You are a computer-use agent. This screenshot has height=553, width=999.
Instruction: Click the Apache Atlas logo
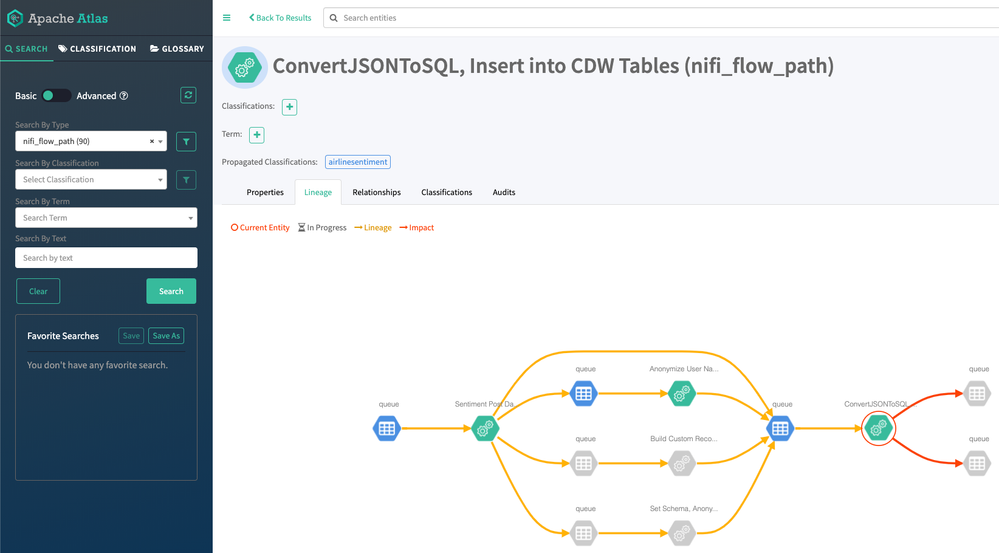[57, 18]
